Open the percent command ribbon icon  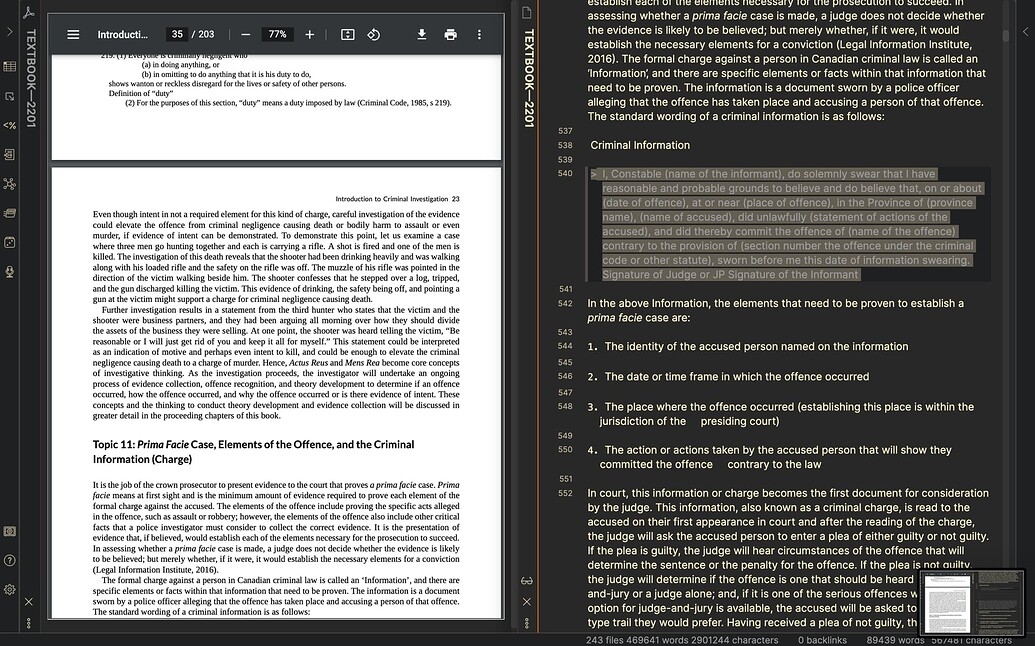point(9,125)
